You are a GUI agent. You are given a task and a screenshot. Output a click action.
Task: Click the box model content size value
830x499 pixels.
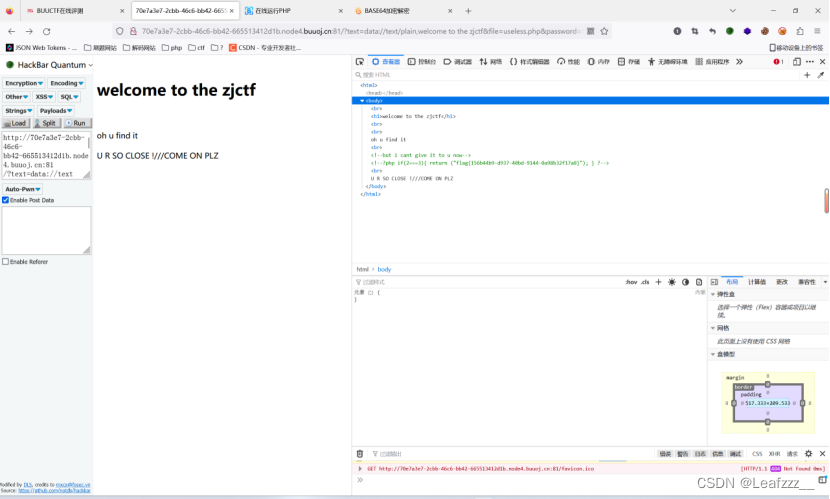pyautogui.click(x=768, y=403)
